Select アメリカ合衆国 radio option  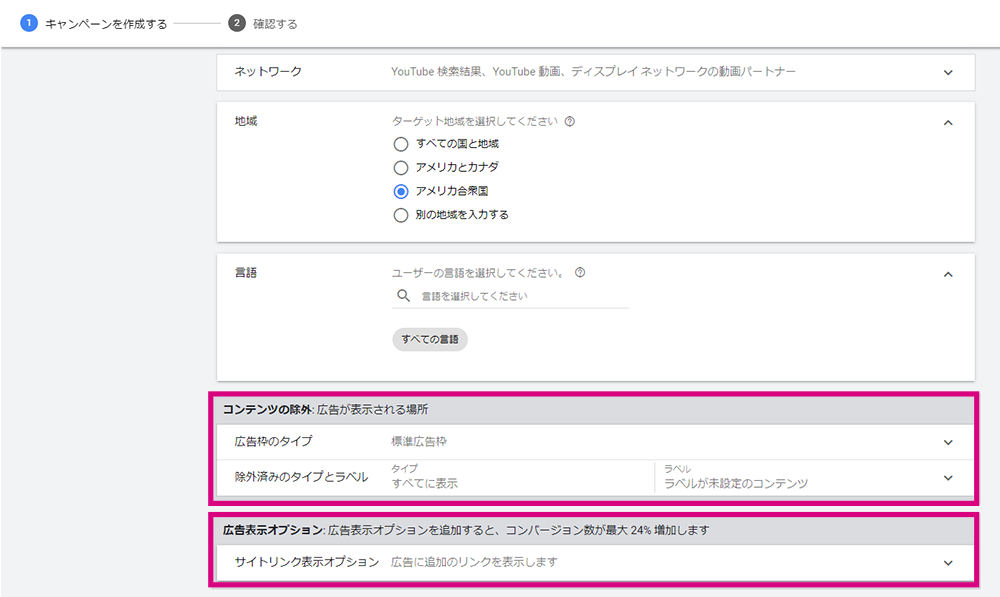[401, 191]
